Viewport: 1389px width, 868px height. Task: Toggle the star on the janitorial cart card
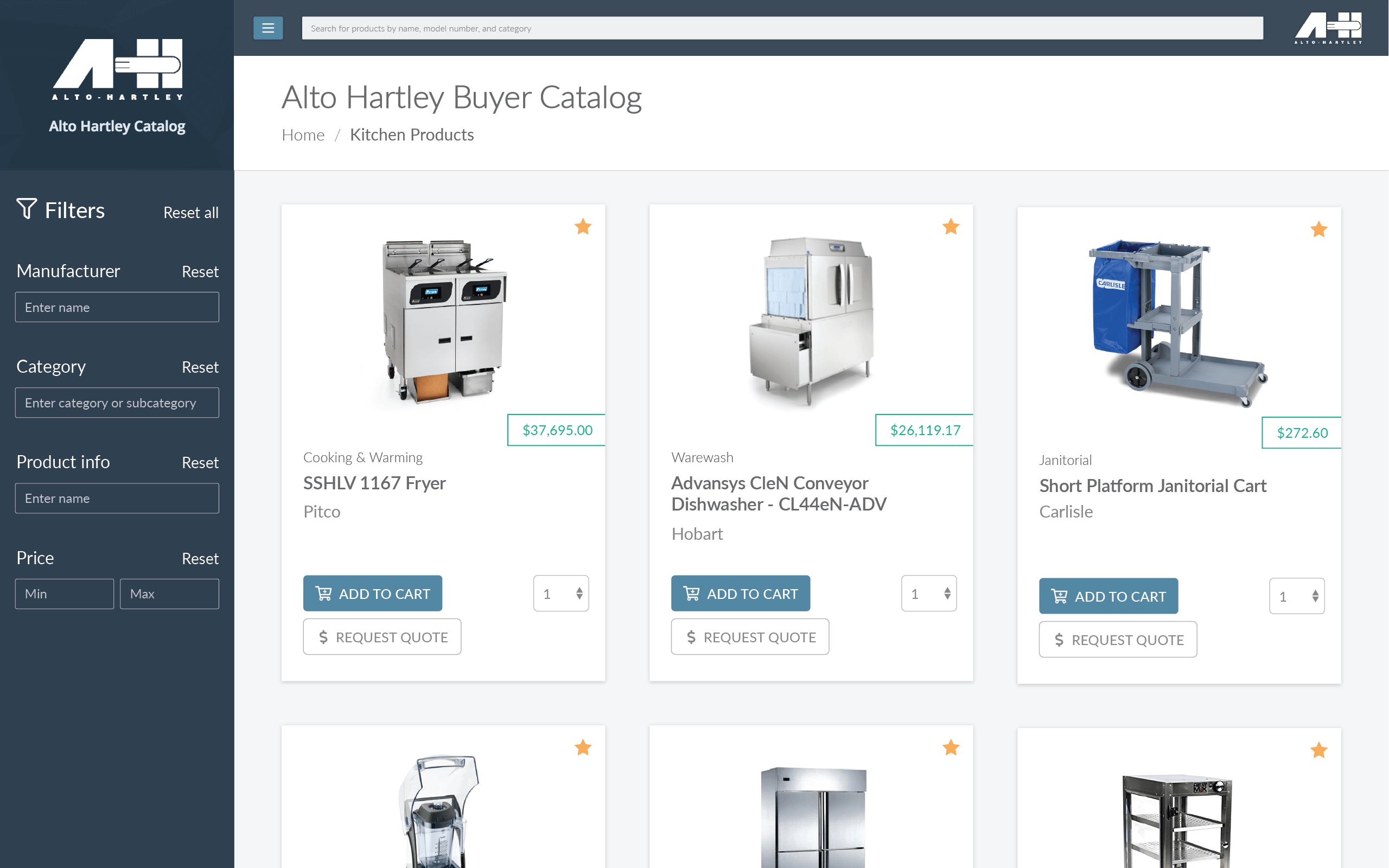(x=1319, y=229)
